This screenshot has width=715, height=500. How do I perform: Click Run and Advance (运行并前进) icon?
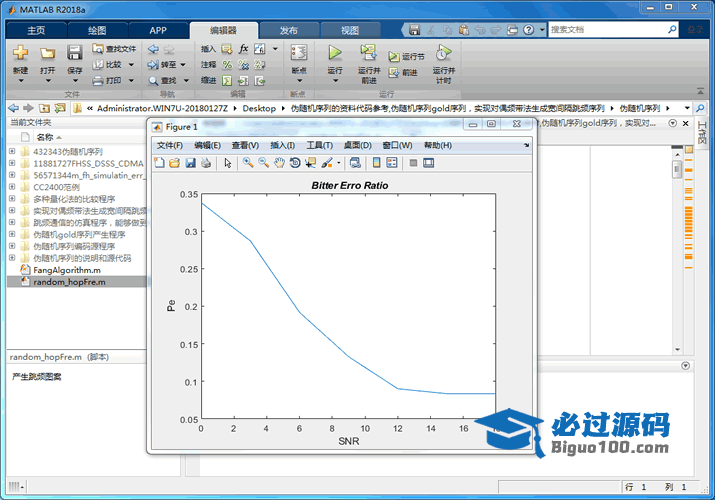pyautogui.click(x=368, y=53)
